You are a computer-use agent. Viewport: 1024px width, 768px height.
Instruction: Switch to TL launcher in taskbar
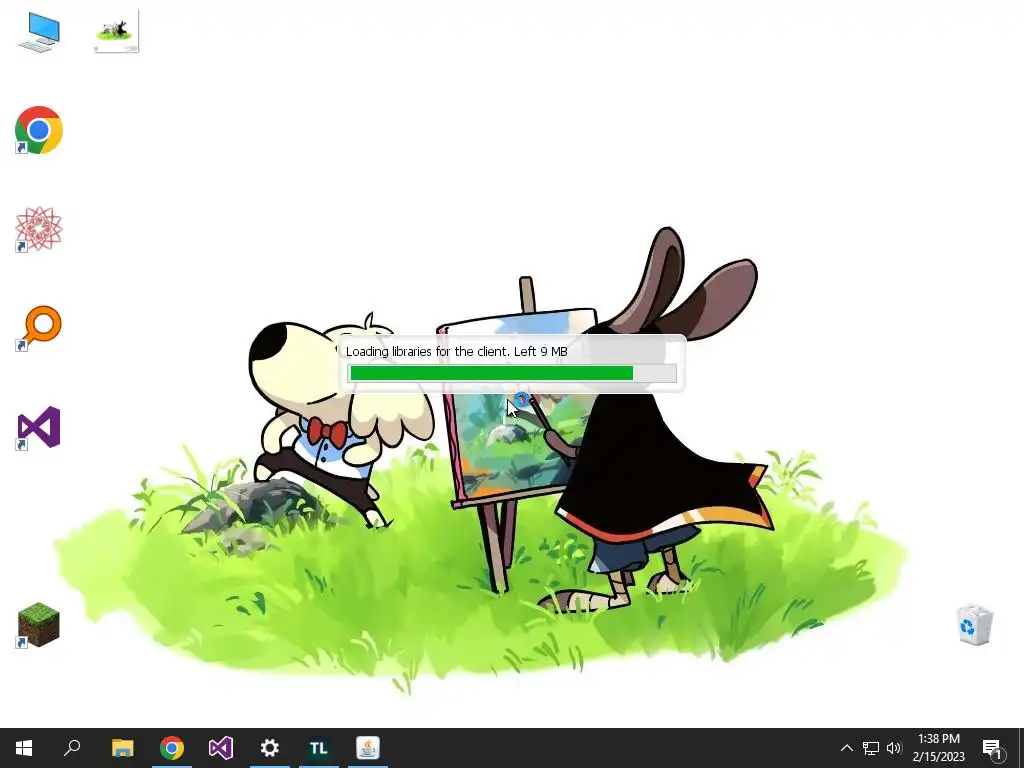[319, 748]
